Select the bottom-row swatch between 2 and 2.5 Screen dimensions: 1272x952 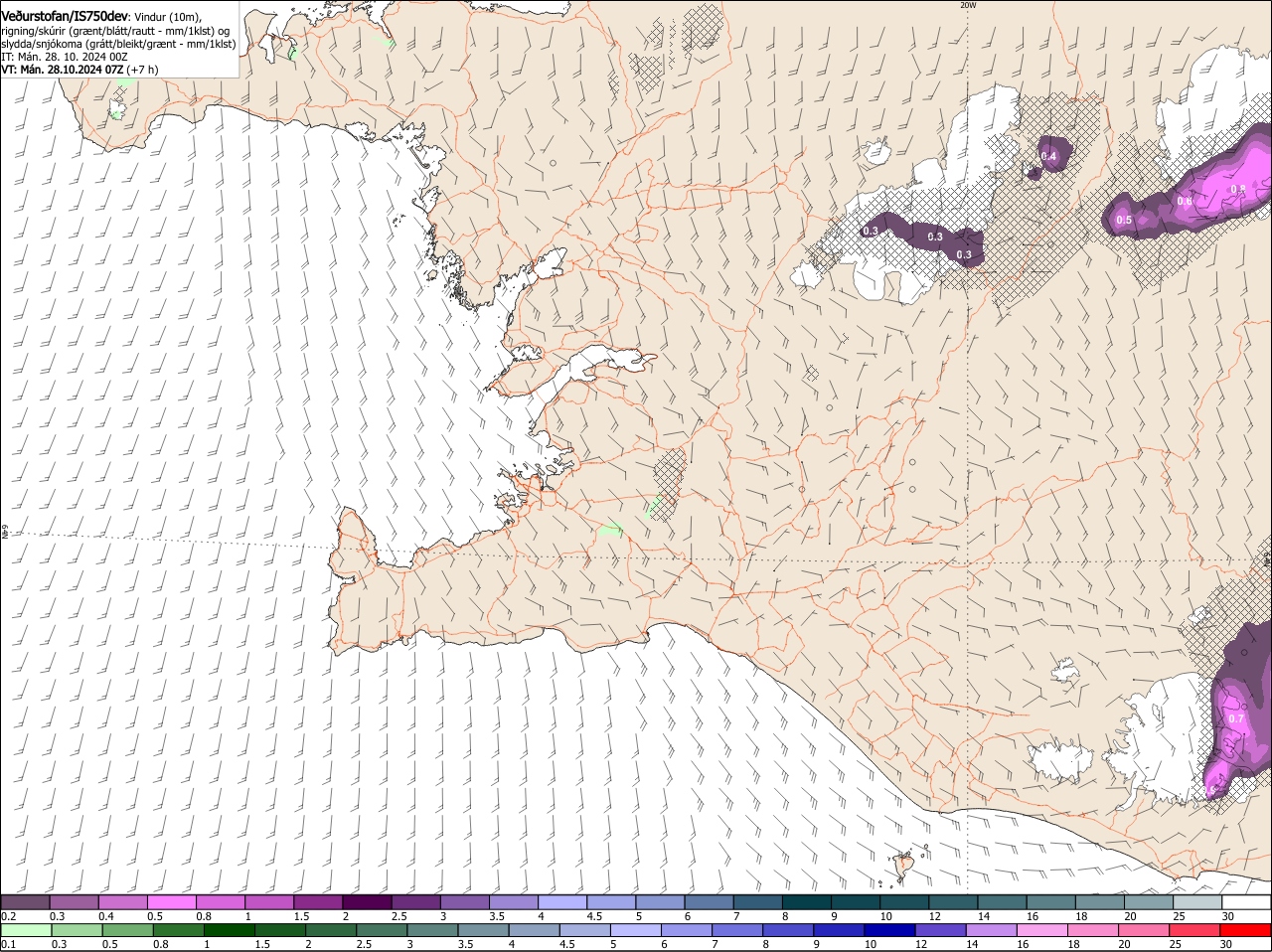[331, 930]
